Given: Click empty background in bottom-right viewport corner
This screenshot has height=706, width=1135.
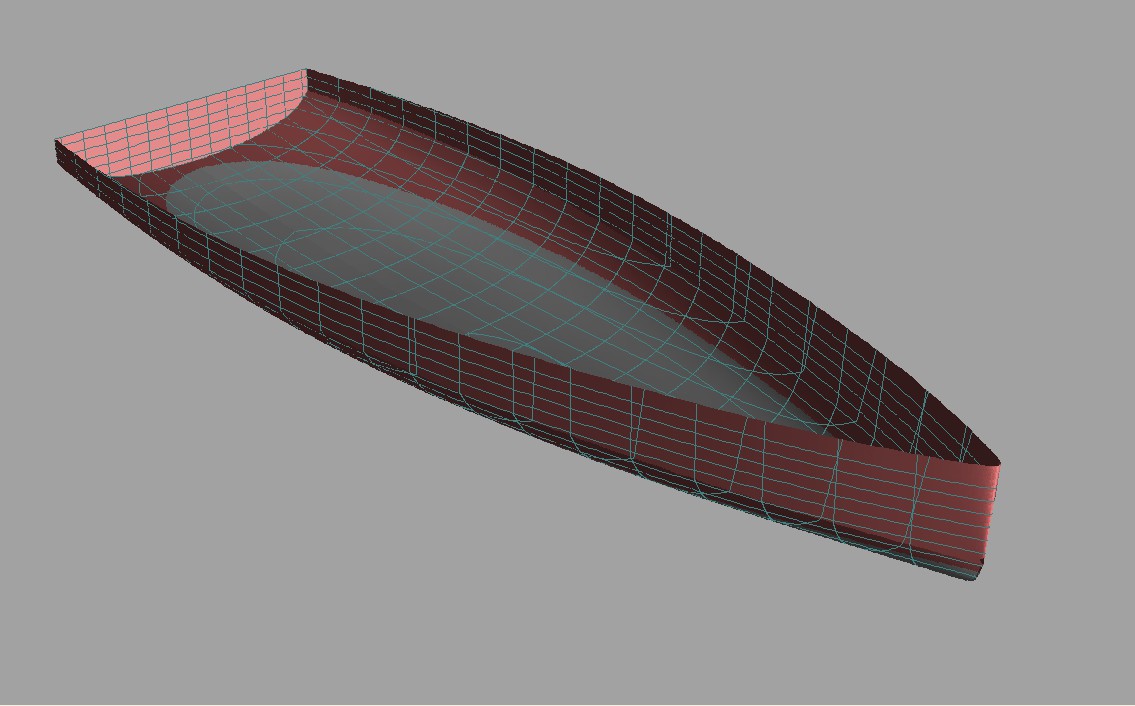Looking at the screenshot, I should (1100, 680).
